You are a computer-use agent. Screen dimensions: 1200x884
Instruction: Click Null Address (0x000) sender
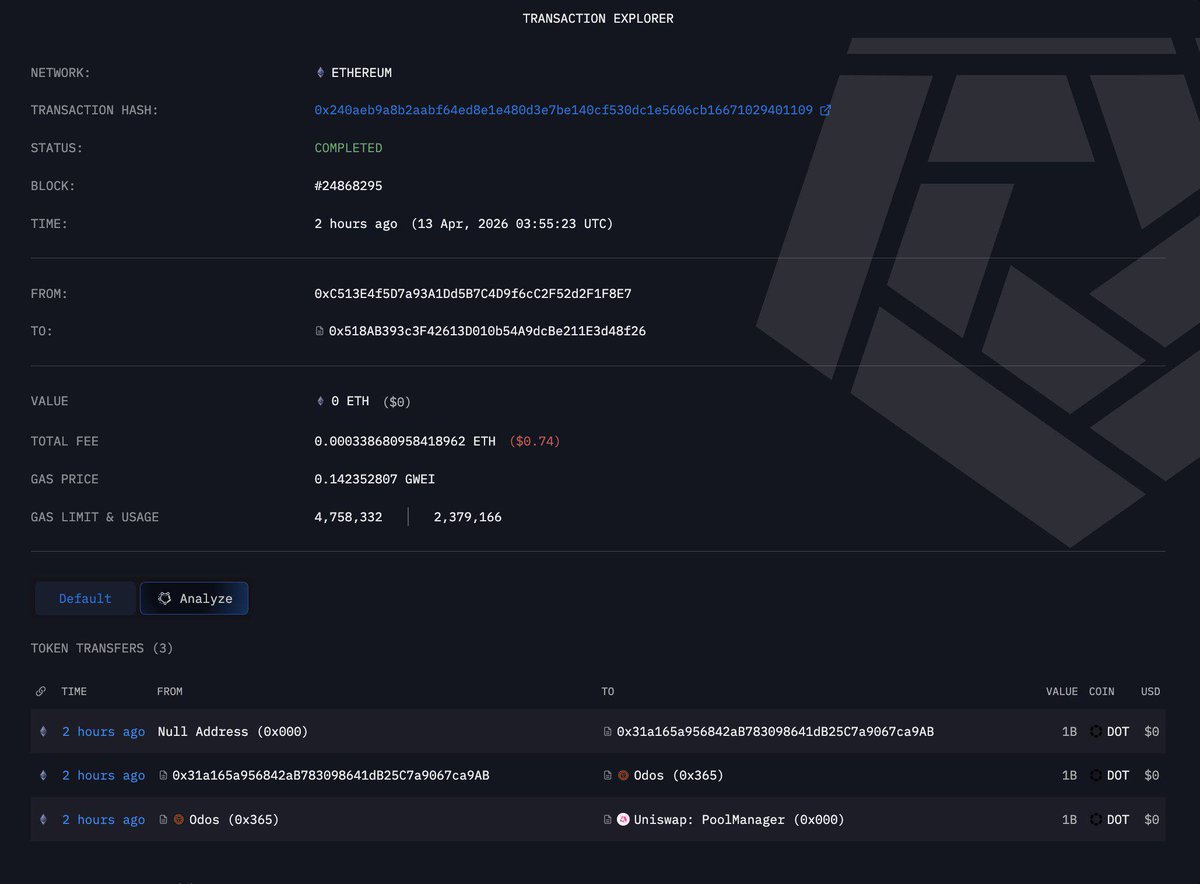point(232,732)
